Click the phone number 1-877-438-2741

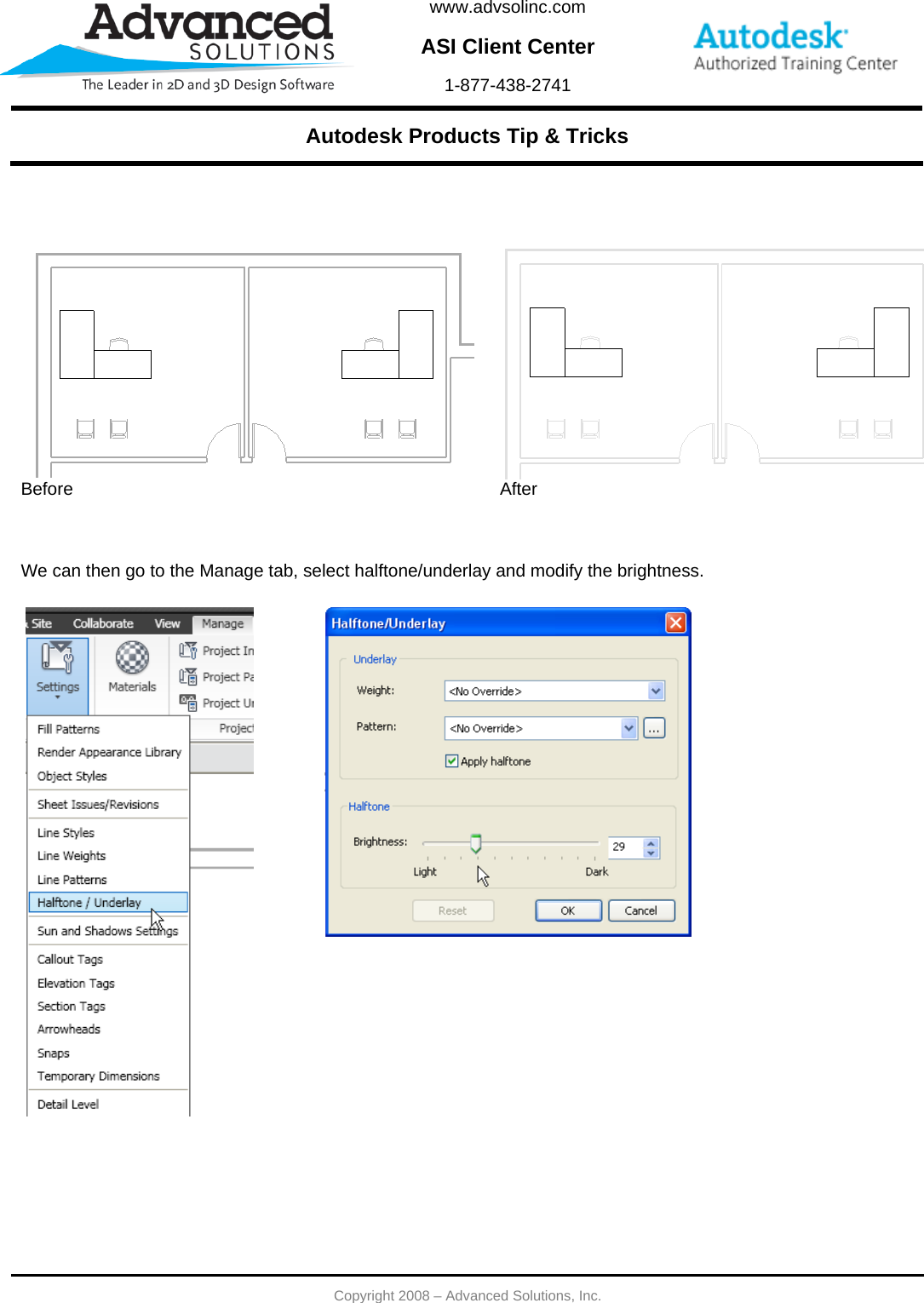pyautogui.click(x=508, y=85)
